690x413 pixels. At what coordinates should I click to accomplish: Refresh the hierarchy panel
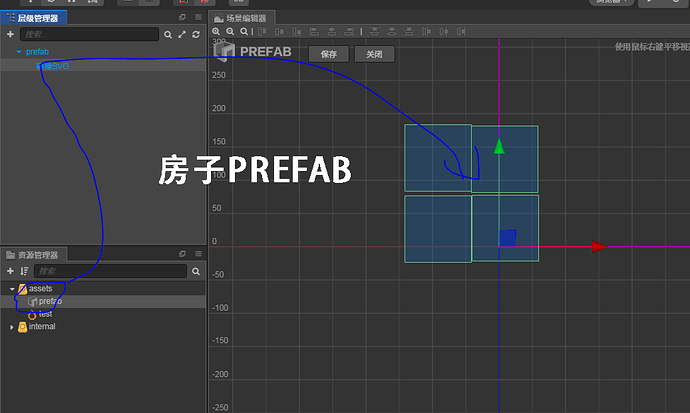[196, 34]
